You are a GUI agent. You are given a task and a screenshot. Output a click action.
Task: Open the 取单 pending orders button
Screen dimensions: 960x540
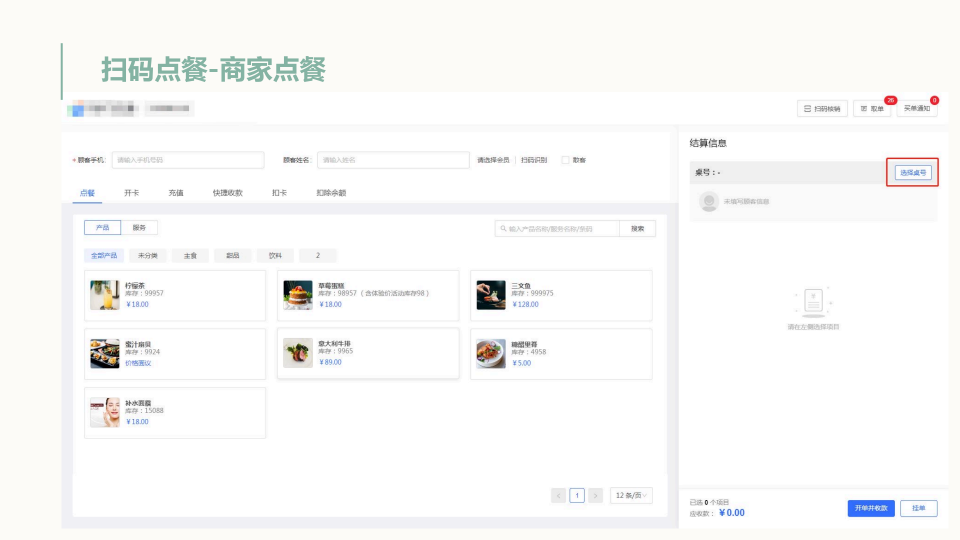[872, 108]
